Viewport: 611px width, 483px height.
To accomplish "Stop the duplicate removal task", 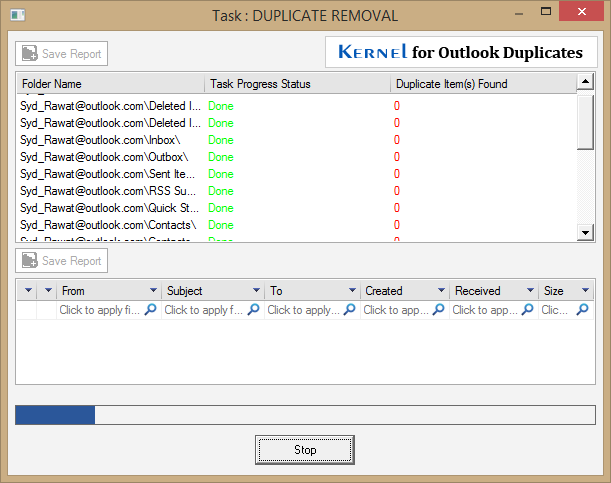I will 305,450.
